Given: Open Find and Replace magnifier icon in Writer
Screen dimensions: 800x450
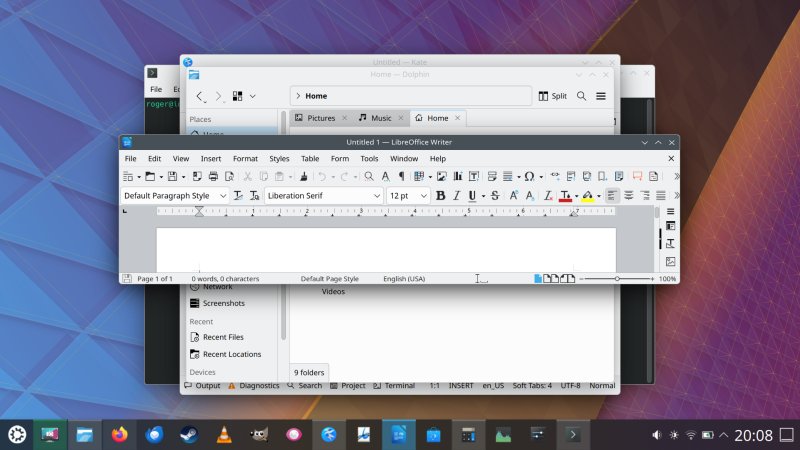Looking at the screenshot, I should click(x=369, y=177).
